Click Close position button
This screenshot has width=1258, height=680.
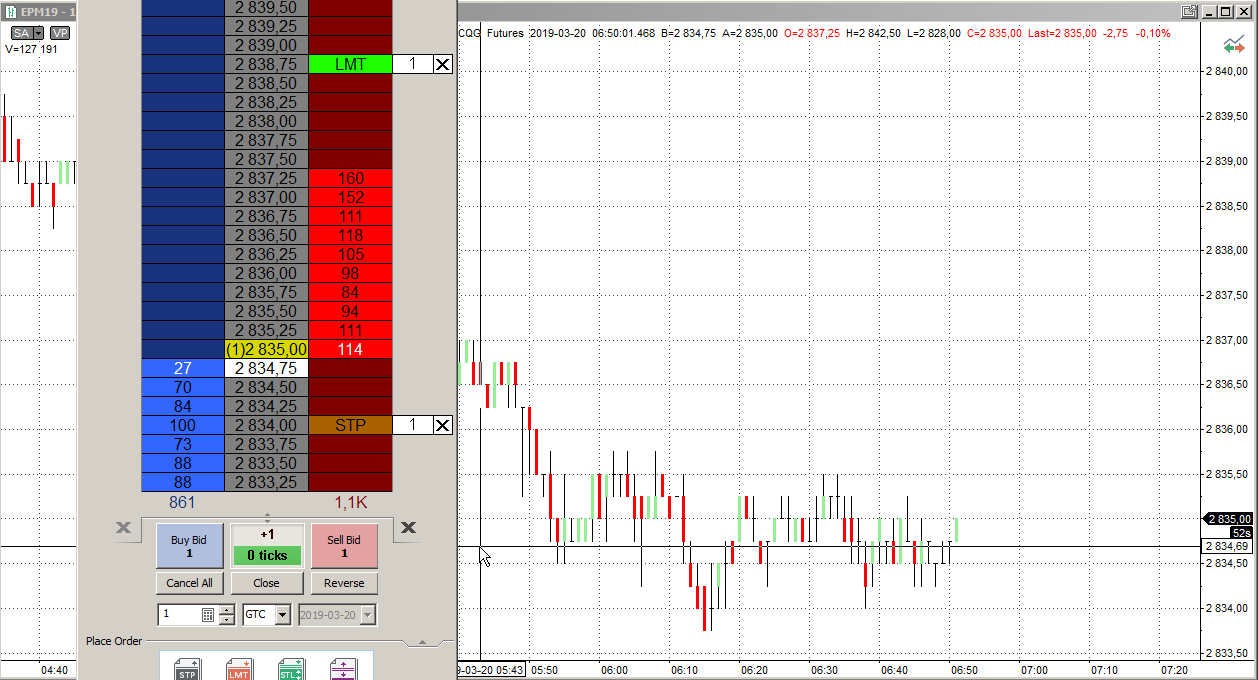[266, 583]
